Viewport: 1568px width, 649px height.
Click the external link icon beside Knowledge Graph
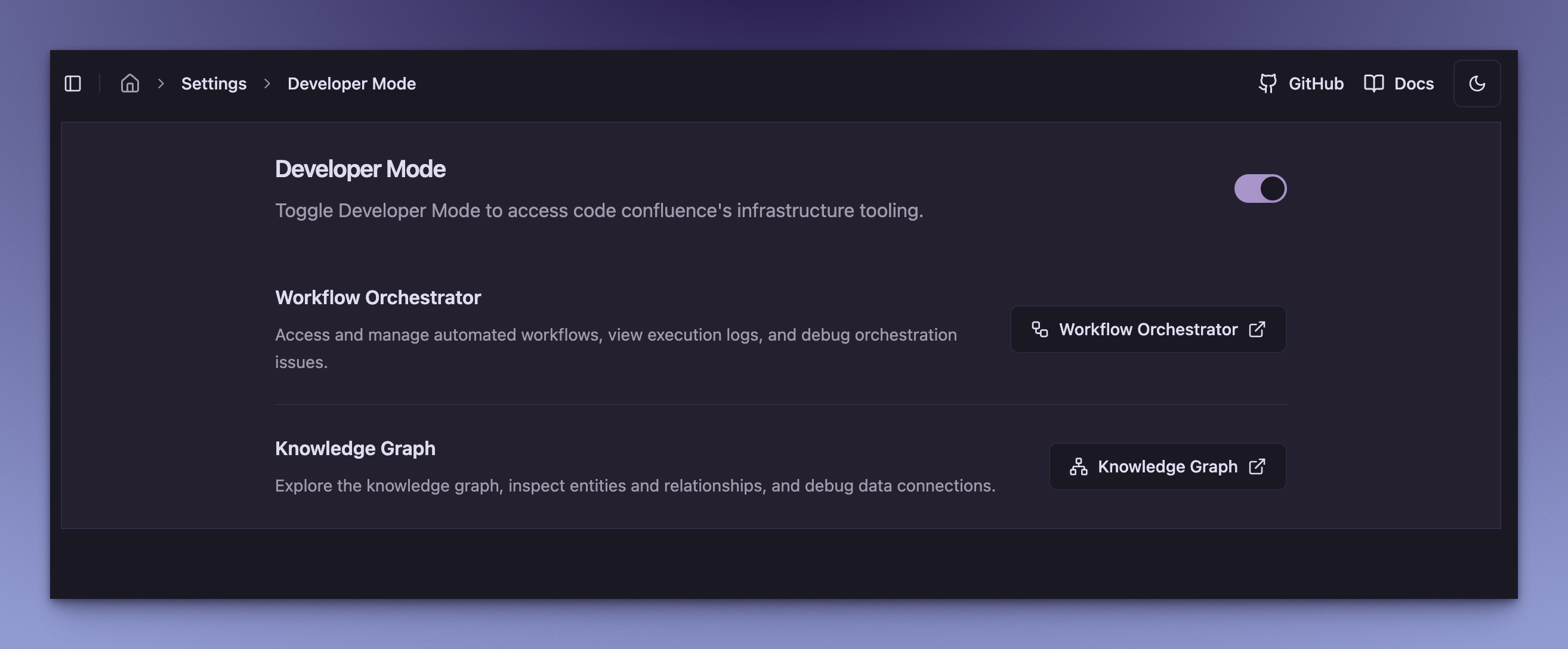(1256, 466)
